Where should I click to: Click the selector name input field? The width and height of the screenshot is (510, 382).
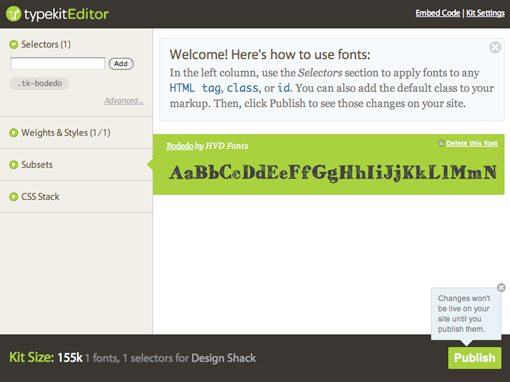coord(58,63)
